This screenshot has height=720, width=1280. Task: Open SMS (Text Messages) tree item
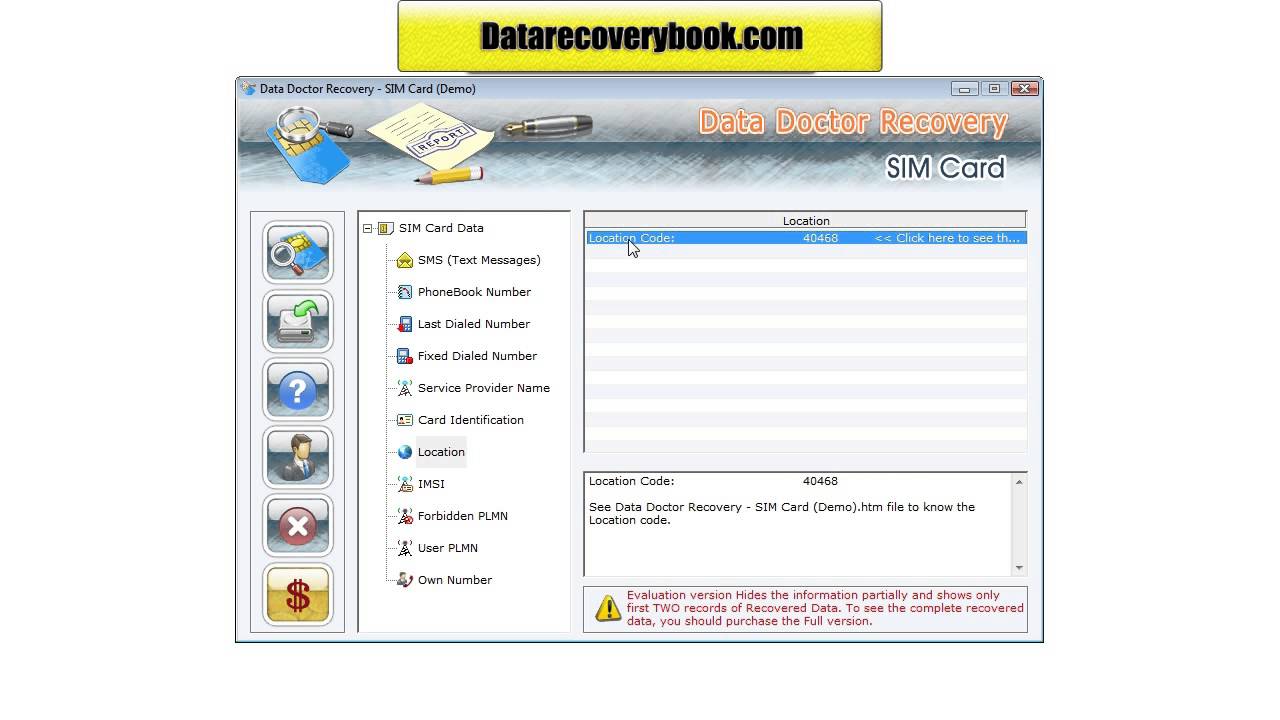pyautogui.click(x=479, y=260)
